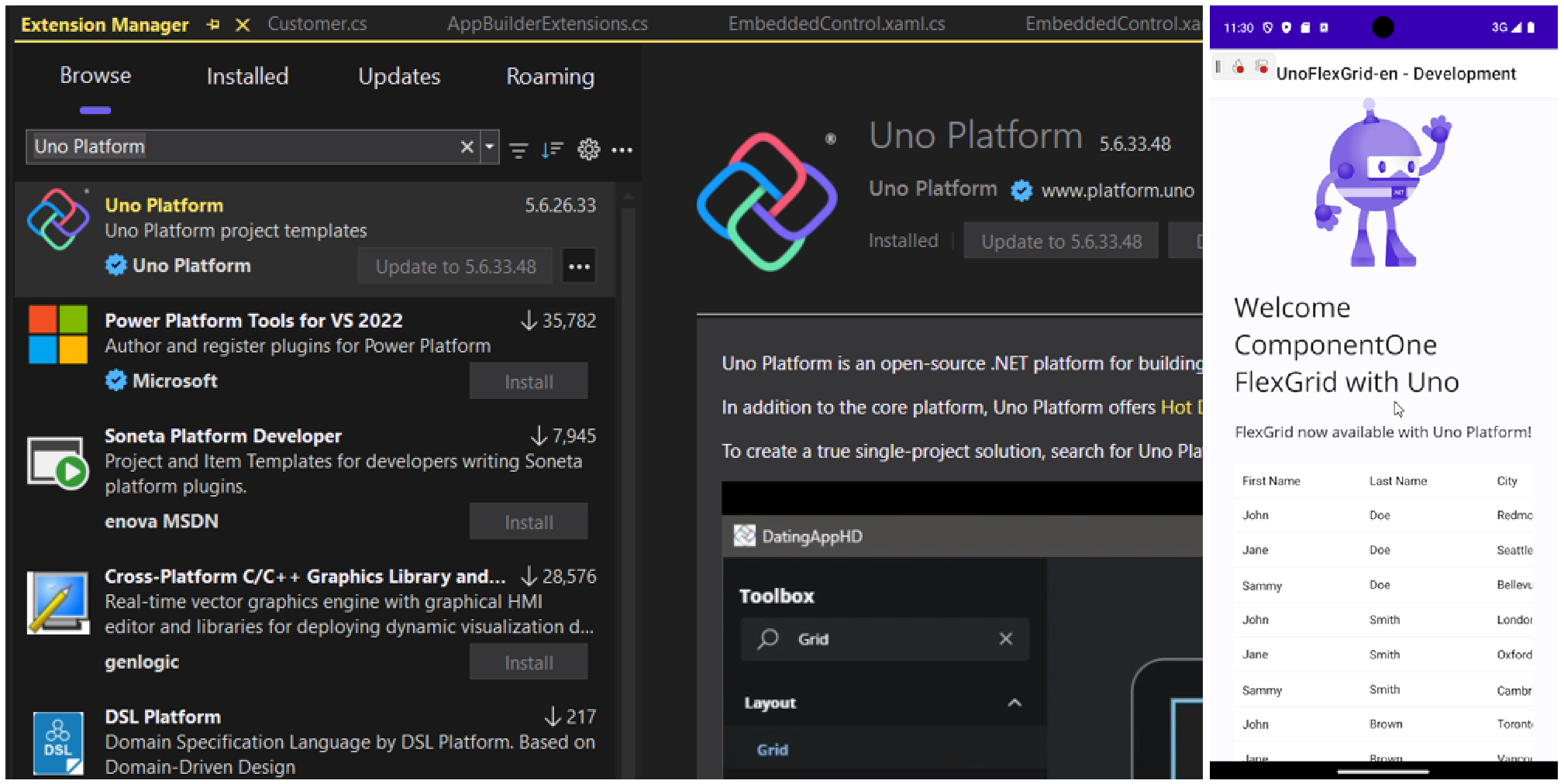The width and height of the screenshot is (1564, 784).
Task: Install Soneta Platform Developer
Action: point(529,522)
